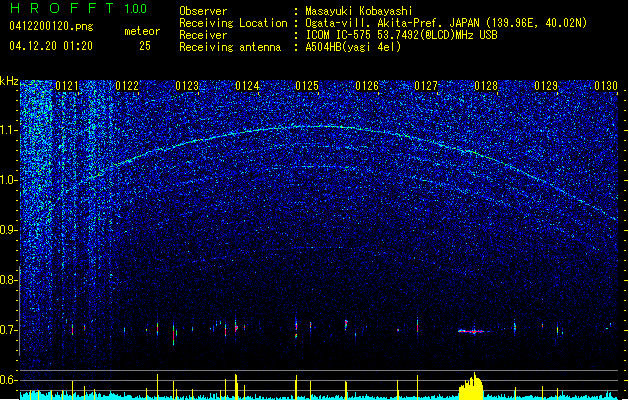The width and height of the screenshot is (629, 400).
Task: Click the observer name Masayuki Kobayashi
Action: point(359,11)
